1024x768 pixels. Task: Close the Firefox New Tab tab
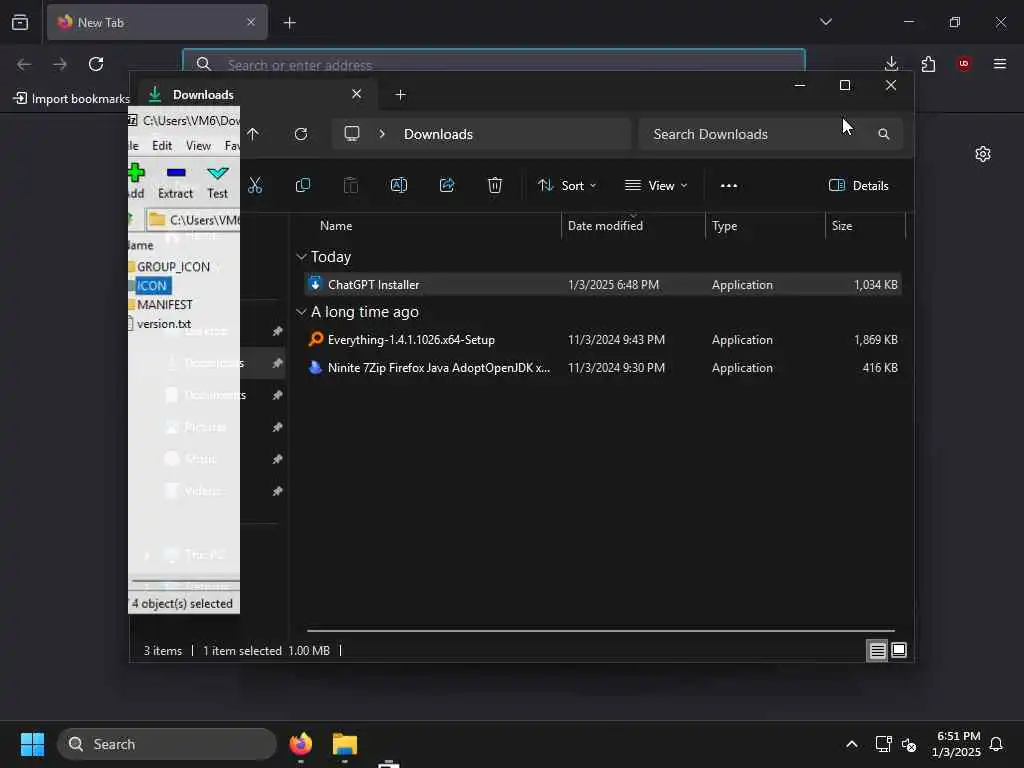(251, 22)
